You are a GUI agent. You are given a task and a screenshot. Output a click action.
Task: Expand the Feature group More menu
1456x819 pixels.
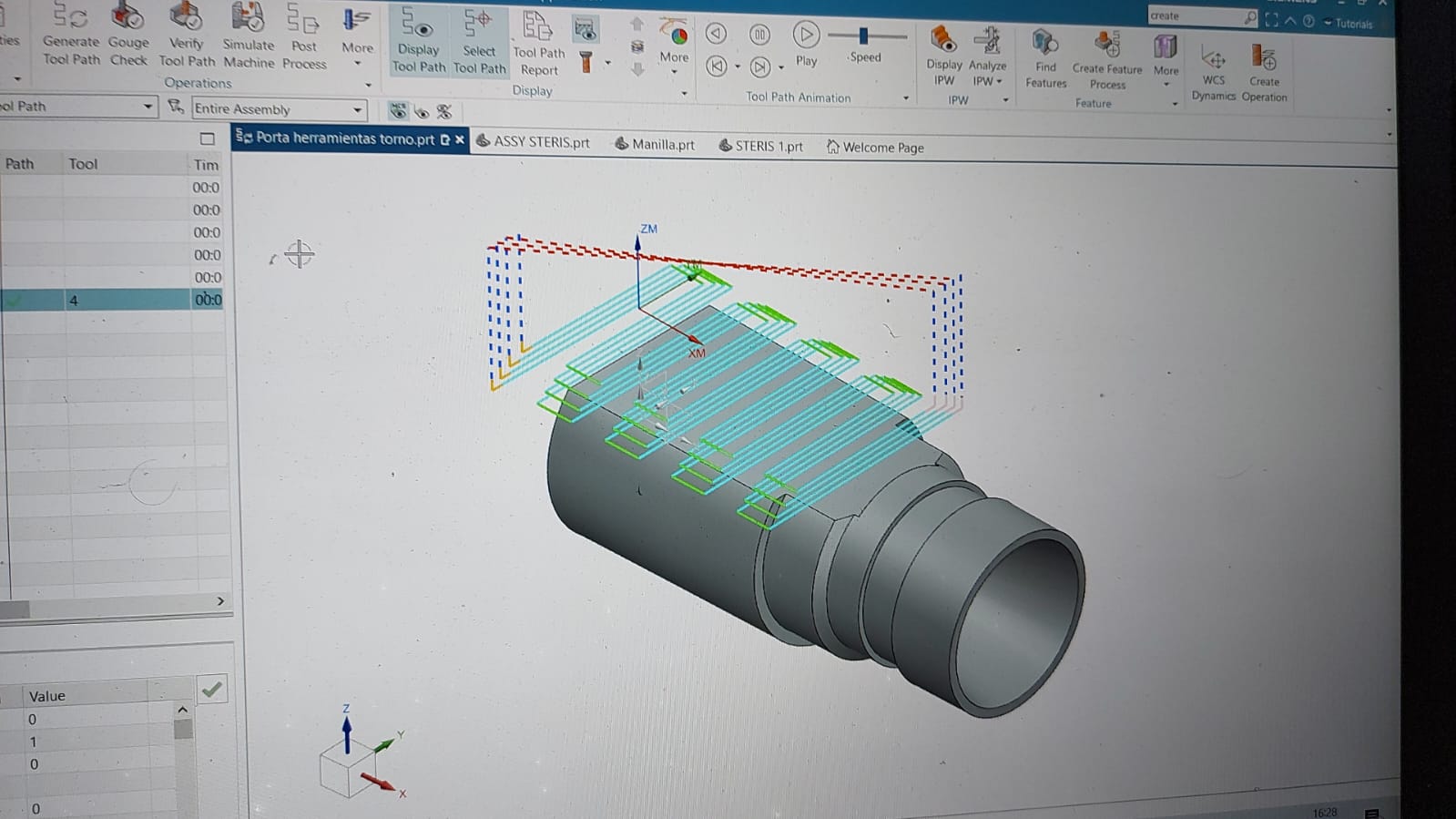1166,62
